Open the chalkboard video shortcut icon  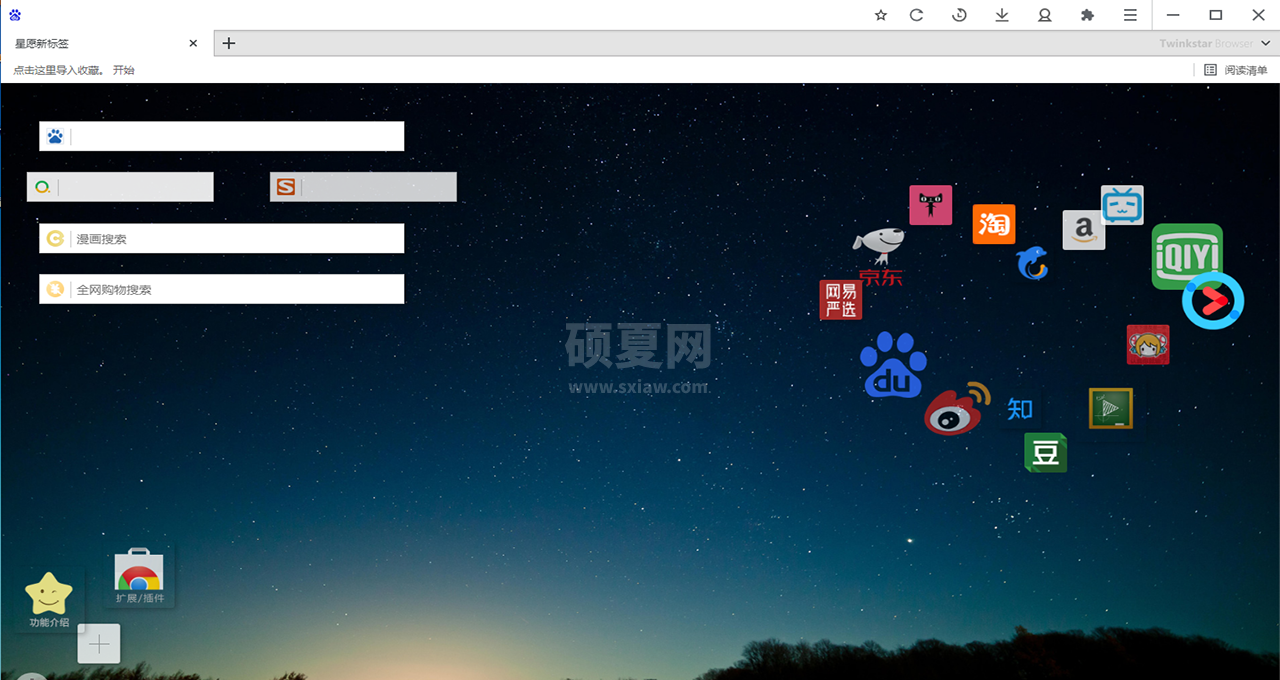tap(1111, 408)
